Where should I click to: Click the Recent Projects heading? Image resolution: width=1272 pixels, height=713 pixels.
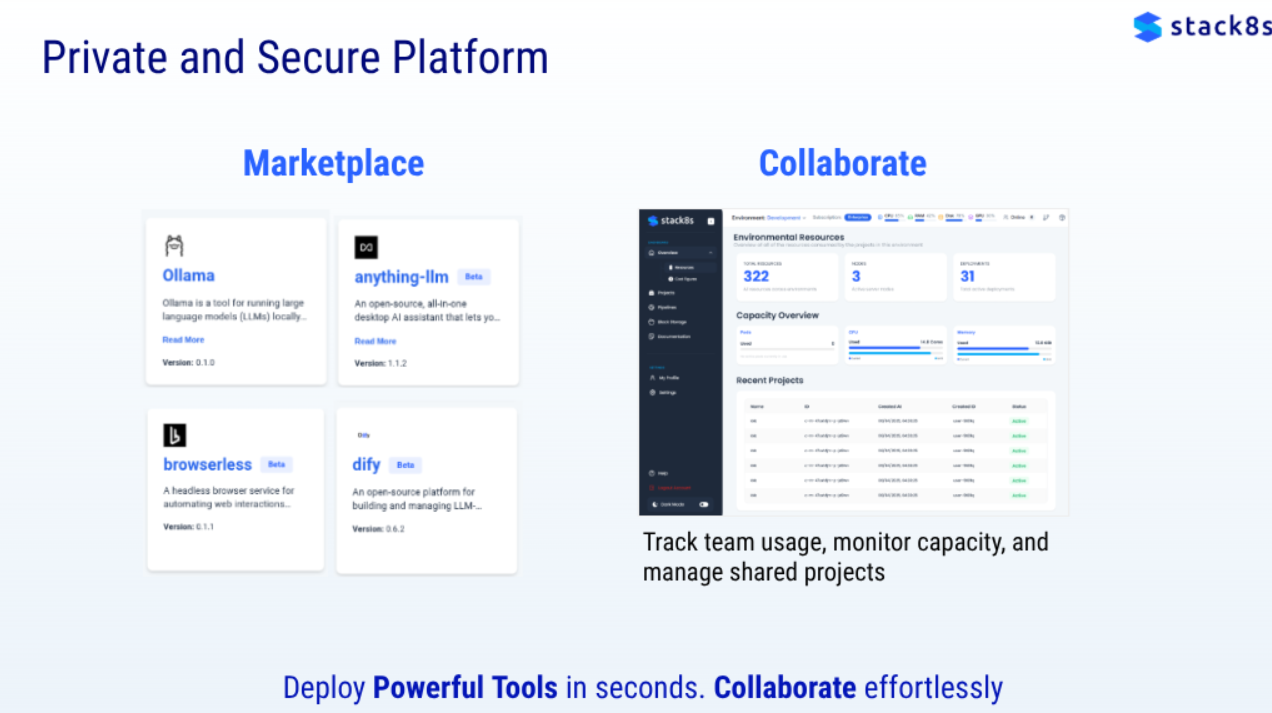click(x=770, y=380)
